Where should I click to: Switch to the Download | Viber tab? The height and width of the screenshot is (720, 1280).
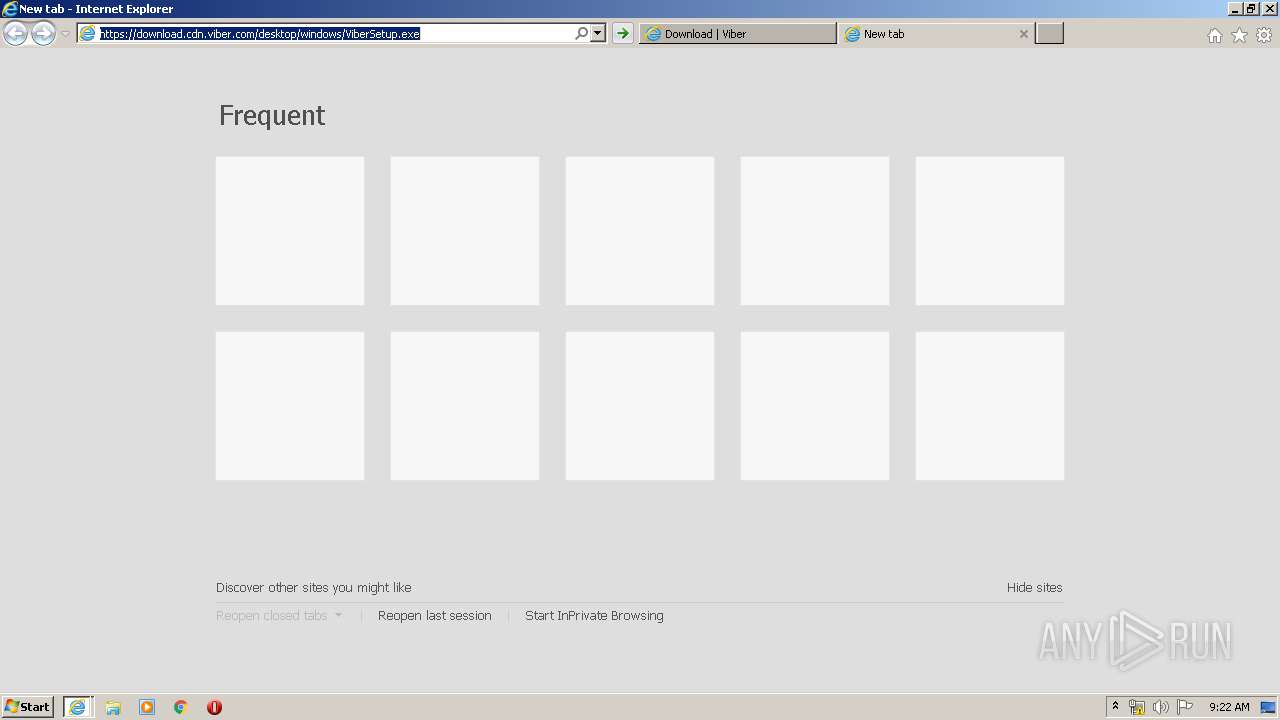pos(738,33)
